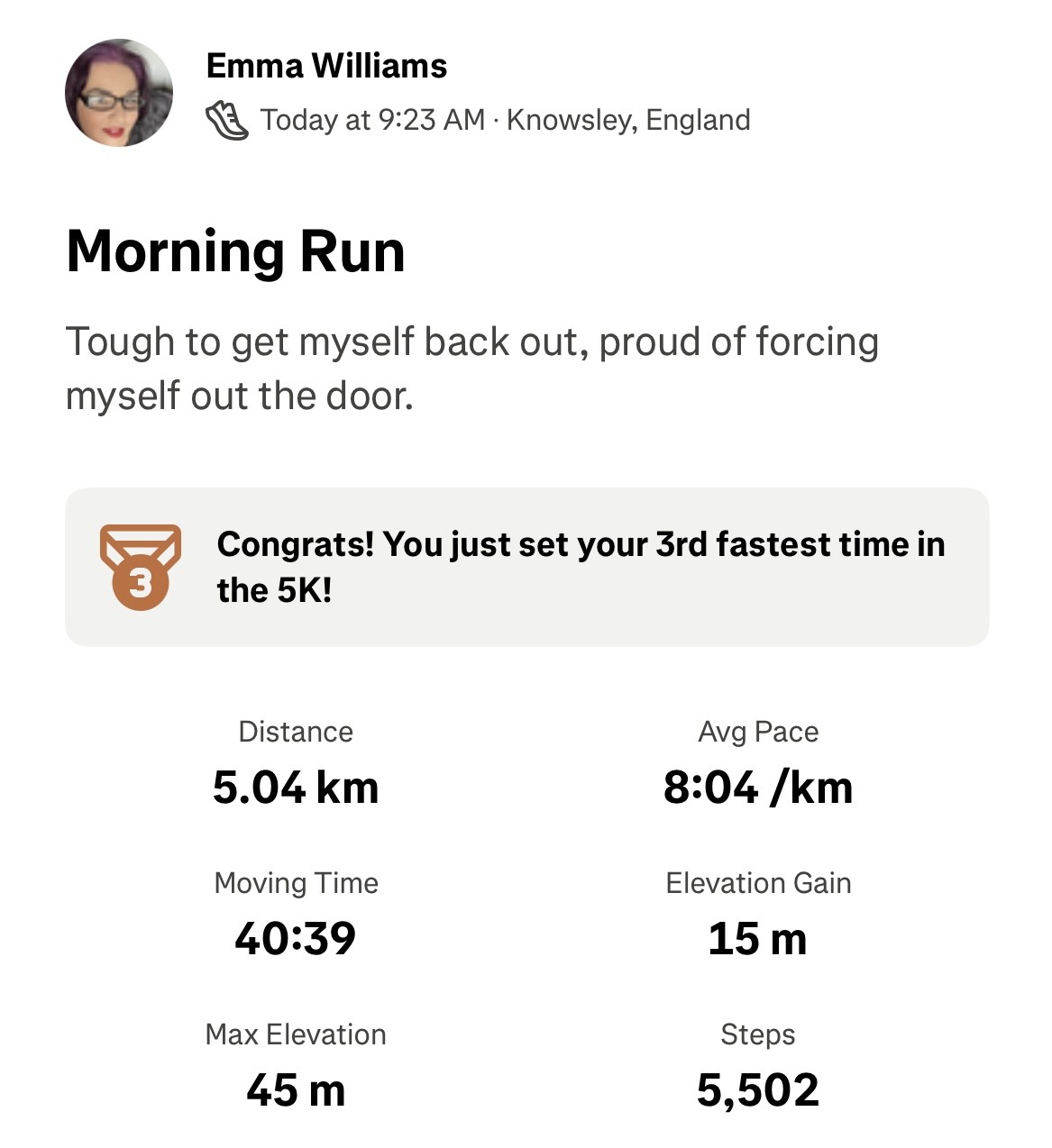Select the Today at 9:23 AM timestamp

point(373,120)
